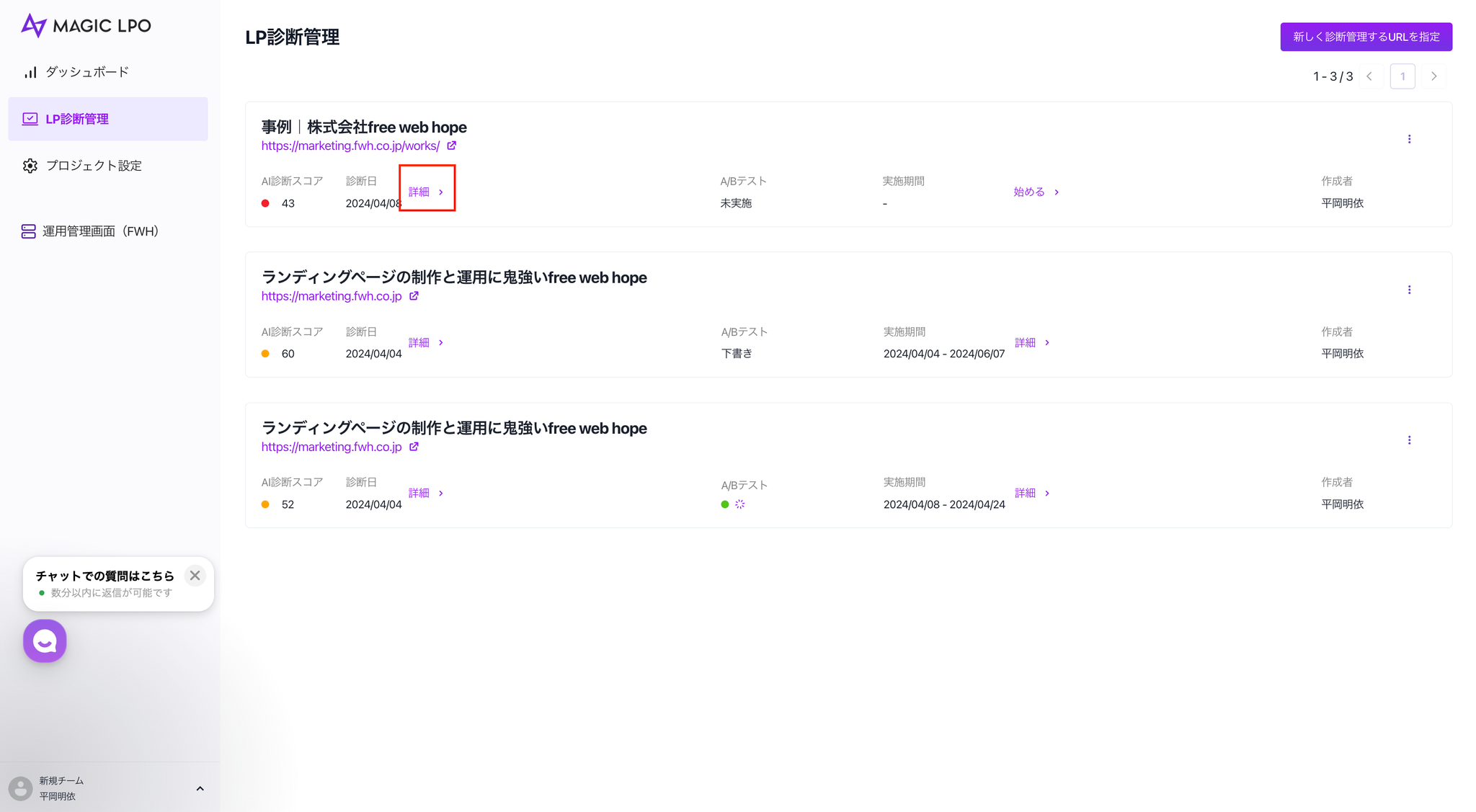
Task: Click external link icon on third card URL
Action: point(414,447)
